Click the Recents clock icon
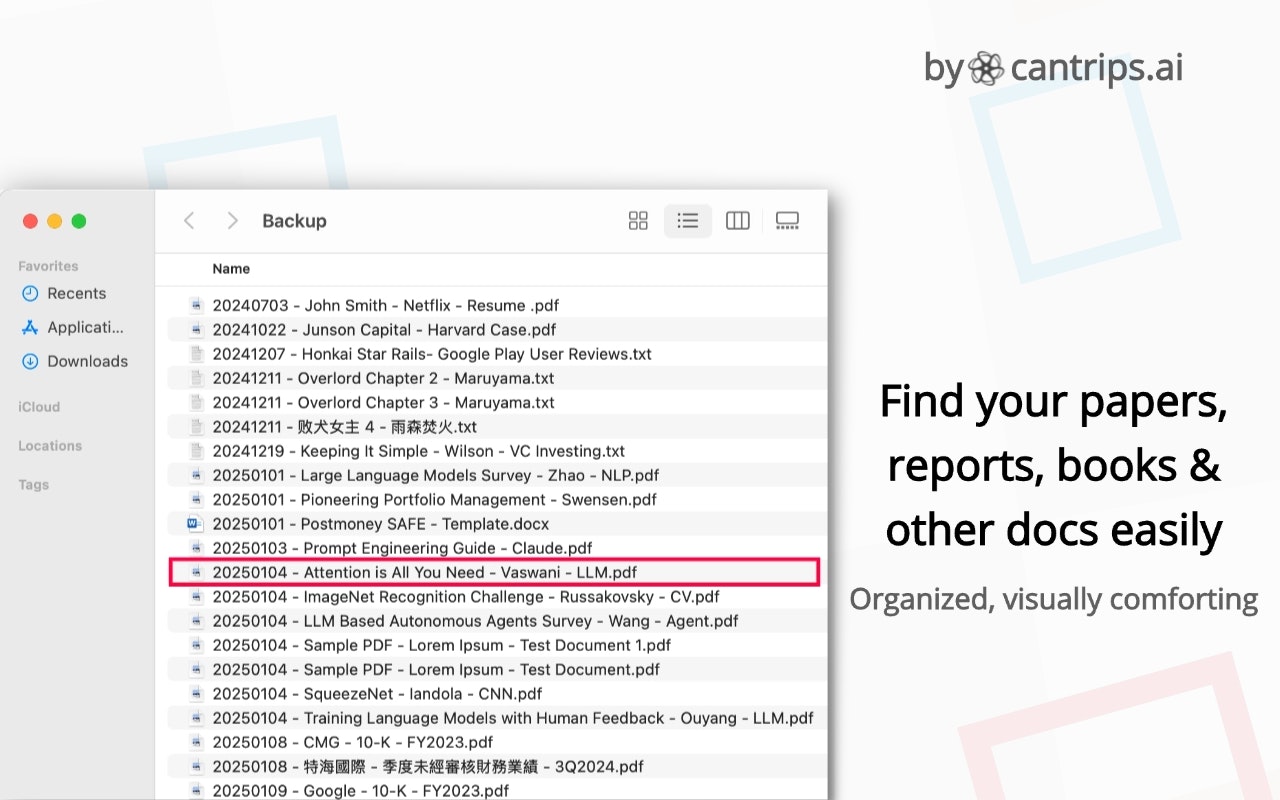The height and width of the screenshot is (800, 1280). pos(30,293)
